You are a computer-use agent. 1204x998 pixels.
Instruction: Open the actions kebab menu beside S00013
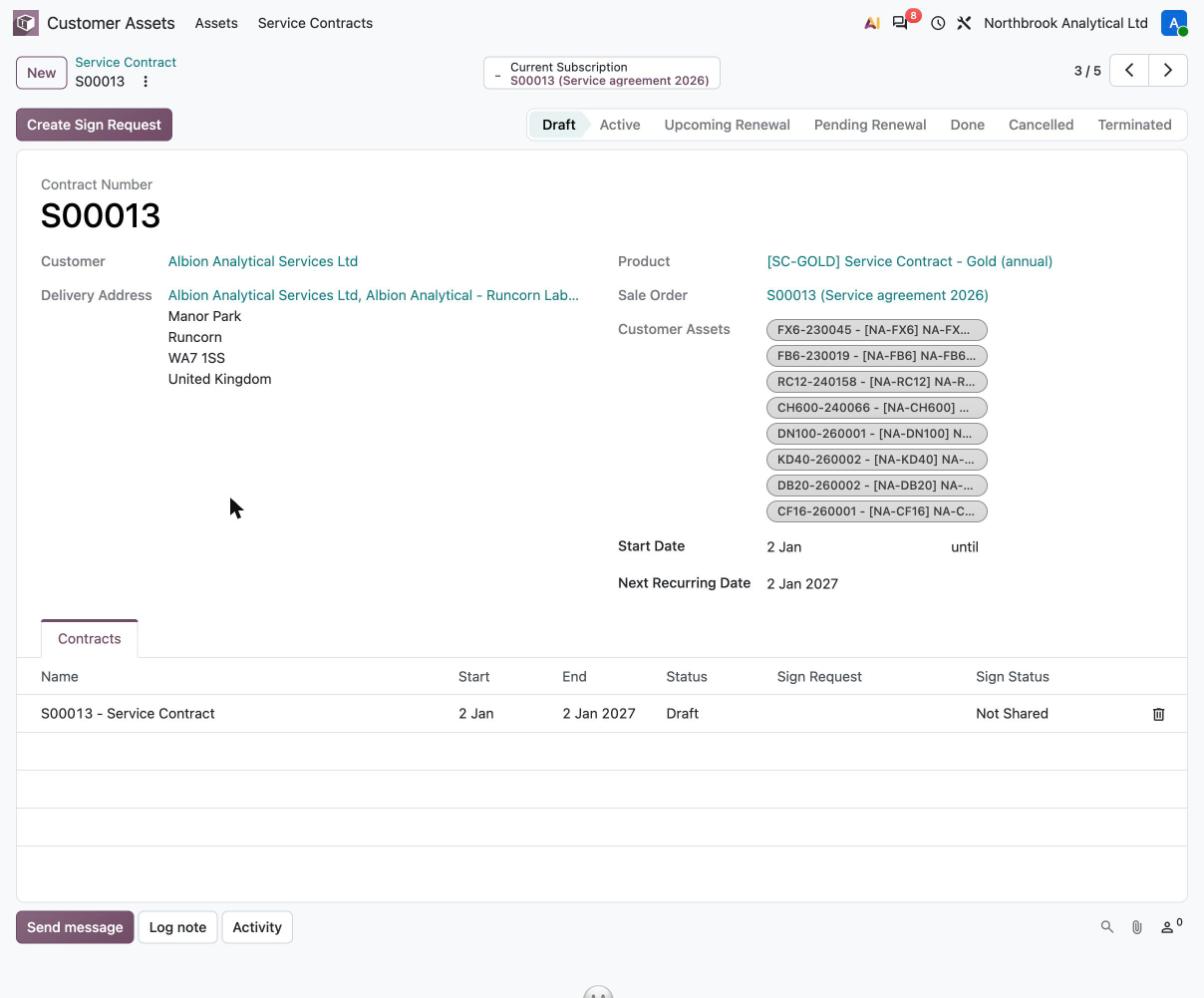point(145,82)
